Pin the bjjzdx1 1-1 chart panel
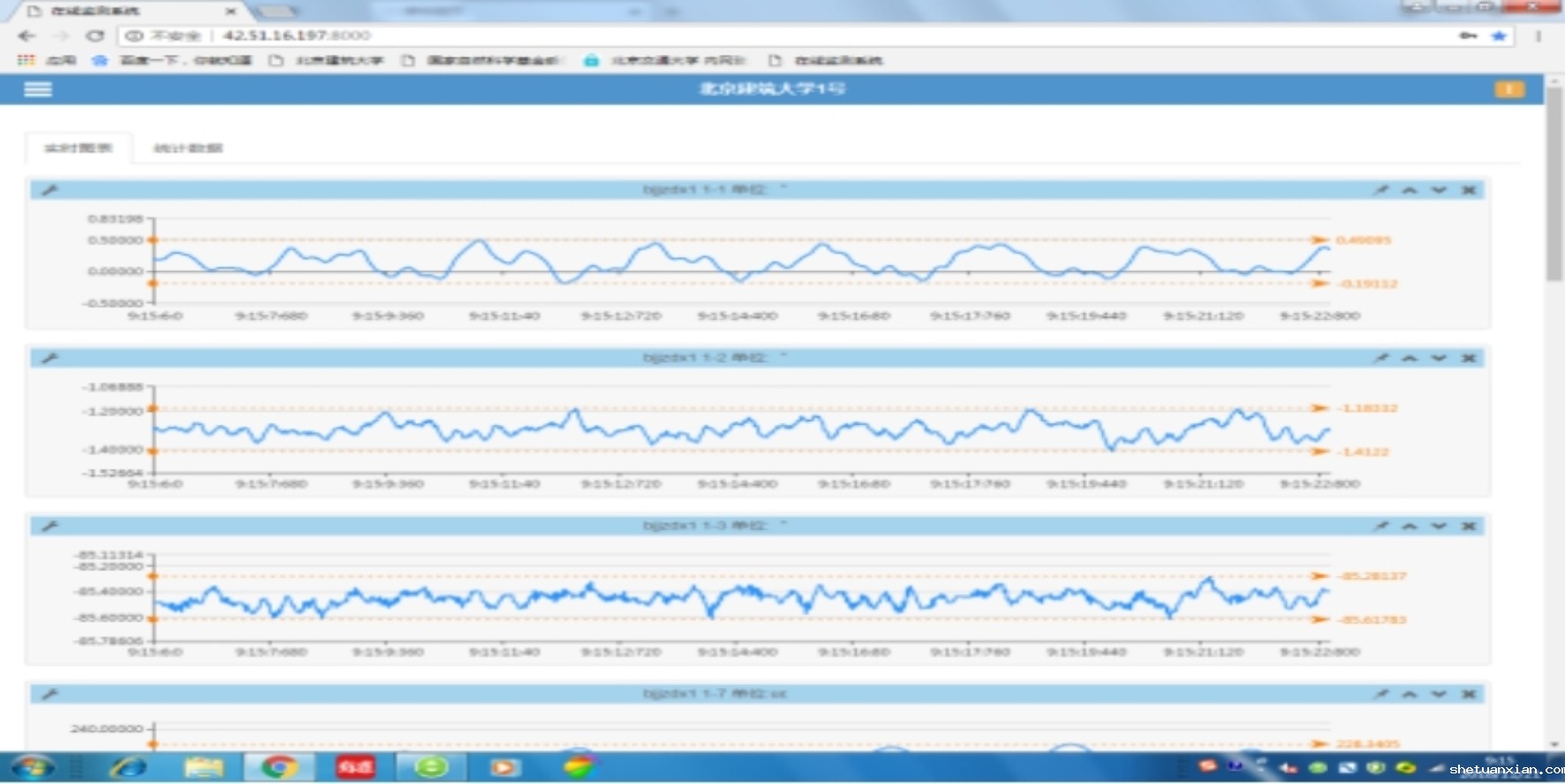 click(x=1381, y=190)
